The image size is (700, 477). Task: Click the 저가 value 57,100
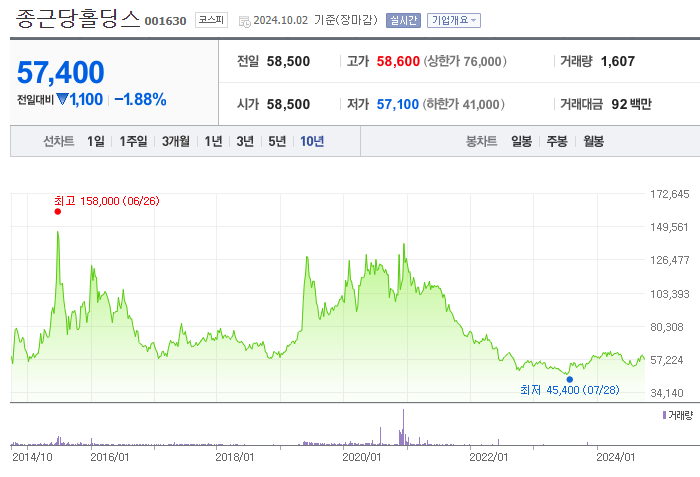[398, 104]
